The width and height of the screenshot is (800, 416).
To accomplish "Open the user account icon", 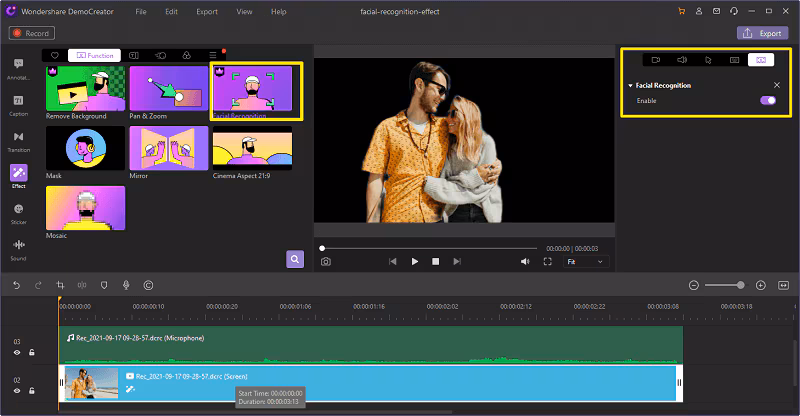I will click(699, 11).
